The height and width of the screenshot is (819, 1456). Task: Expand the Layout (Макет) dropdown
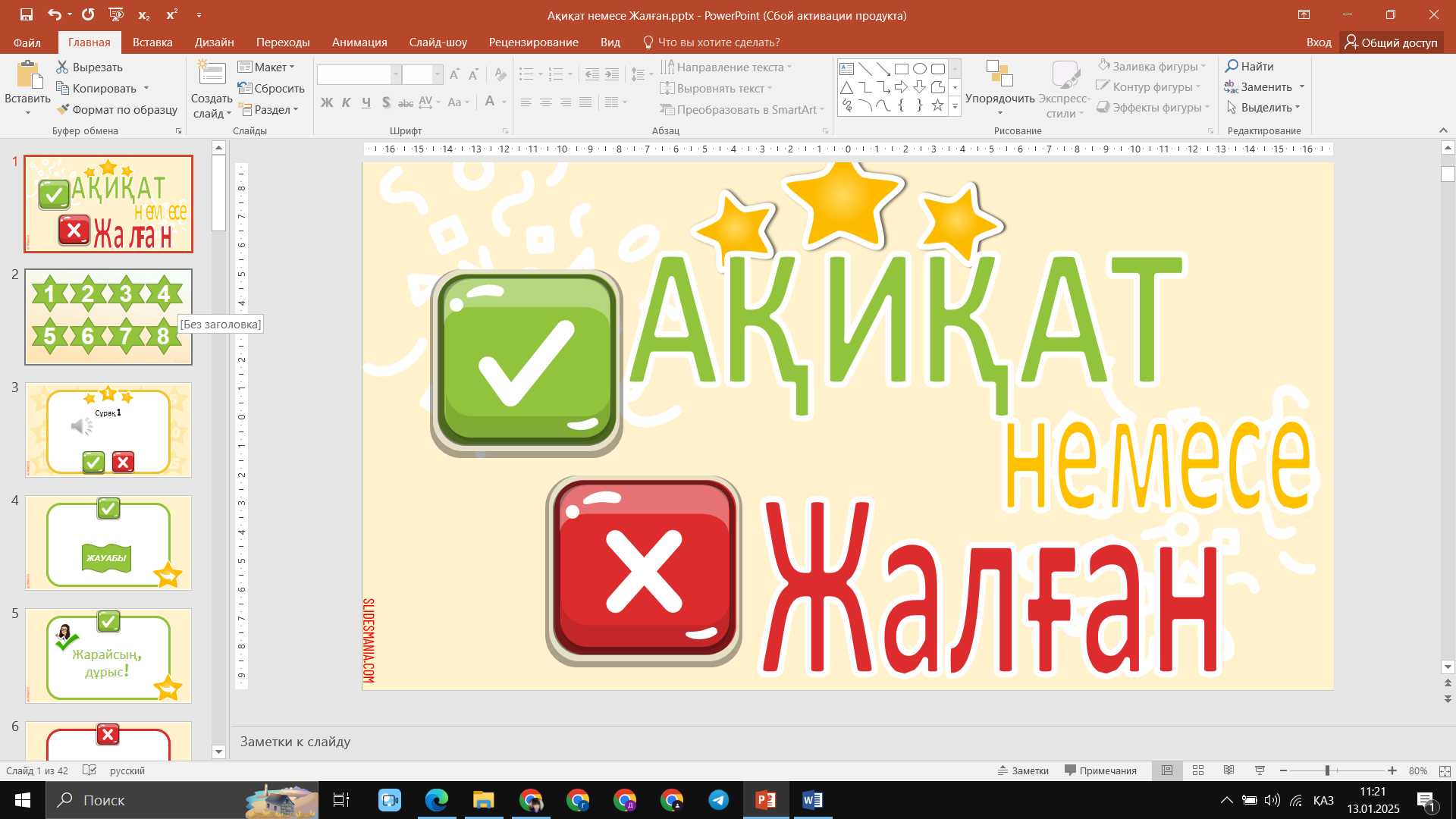266,67
